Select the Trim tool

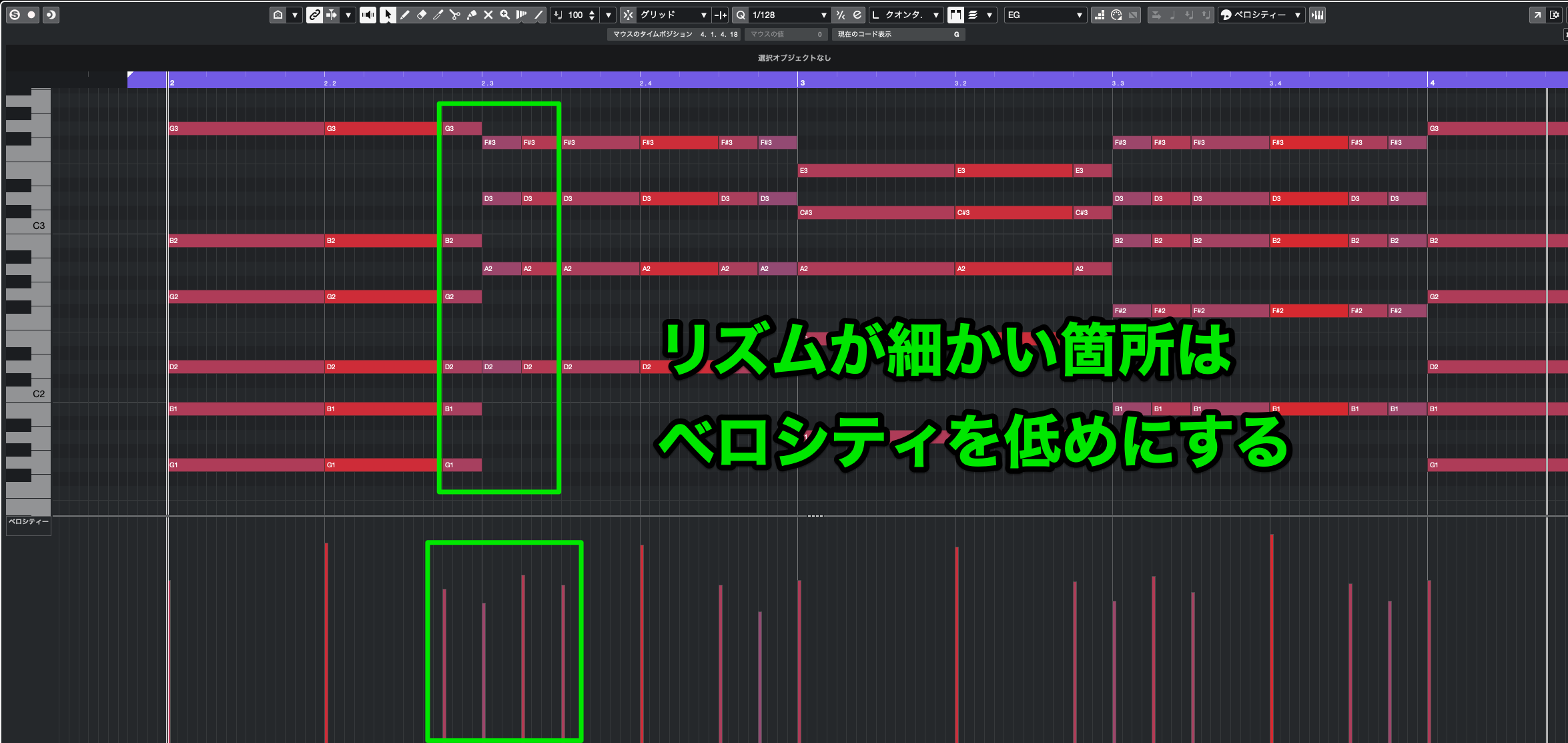click(x=438, y=15)
